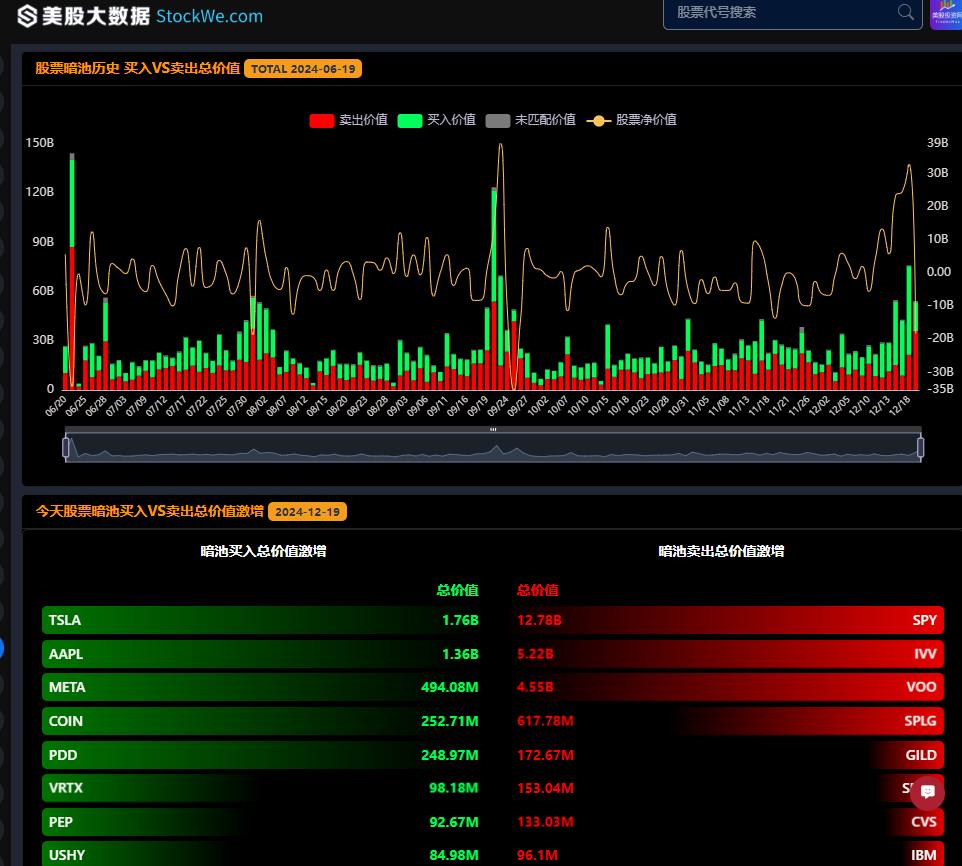Click the StockWe.com site link
962x866 pixels.
pos(209,16)
